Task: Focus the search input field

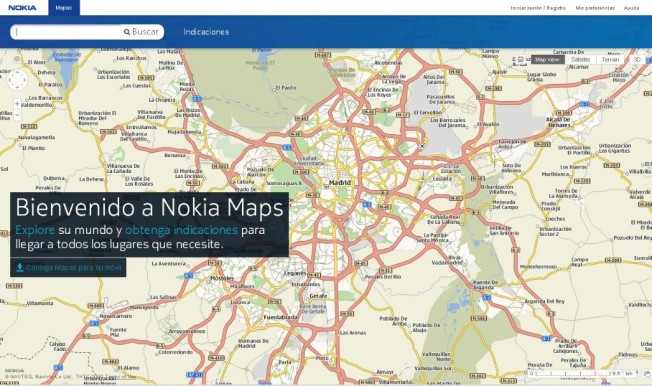Action: tap(67, 32)
